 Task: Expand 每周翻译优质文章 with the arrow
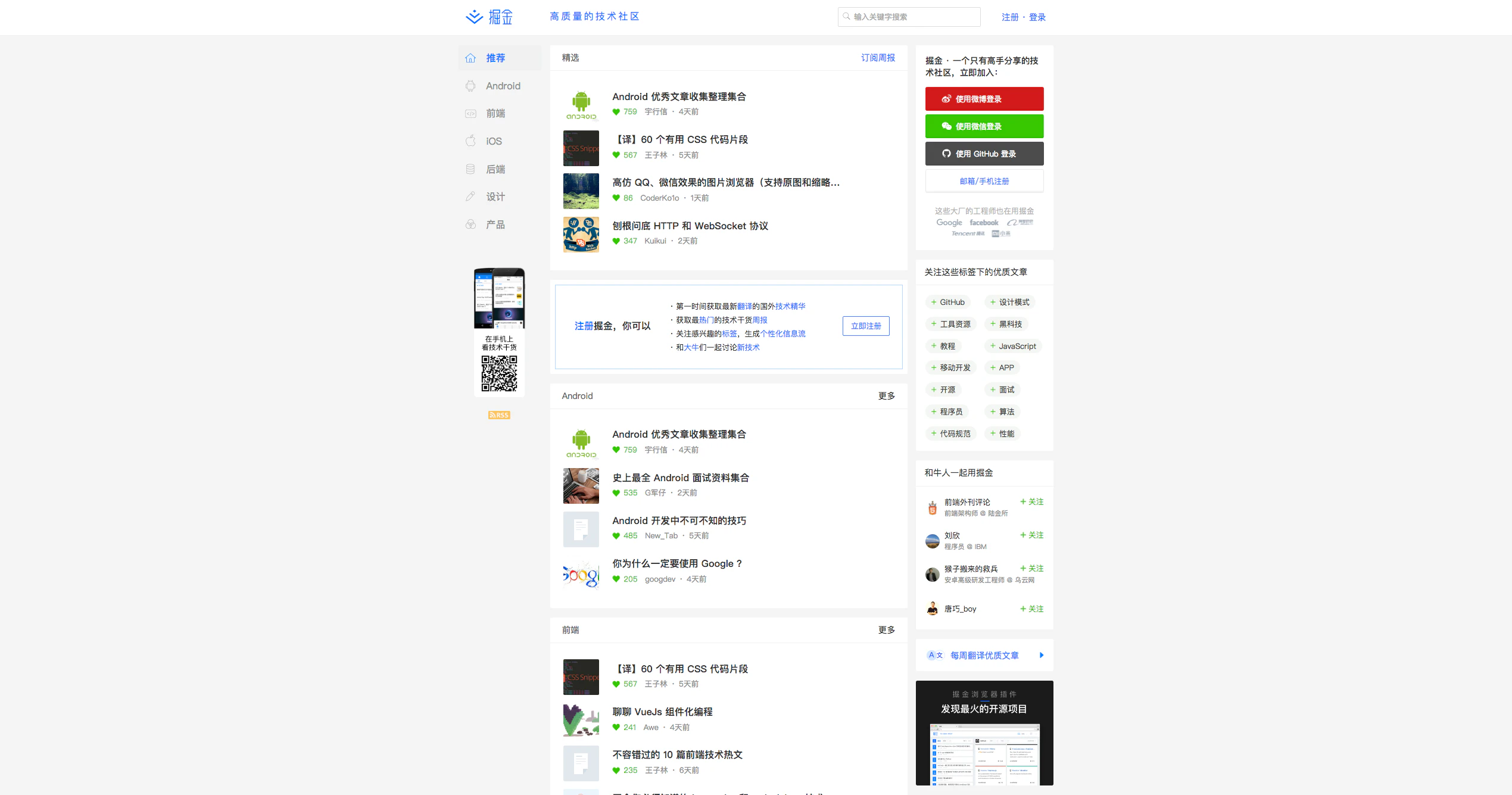(1041, 655)
